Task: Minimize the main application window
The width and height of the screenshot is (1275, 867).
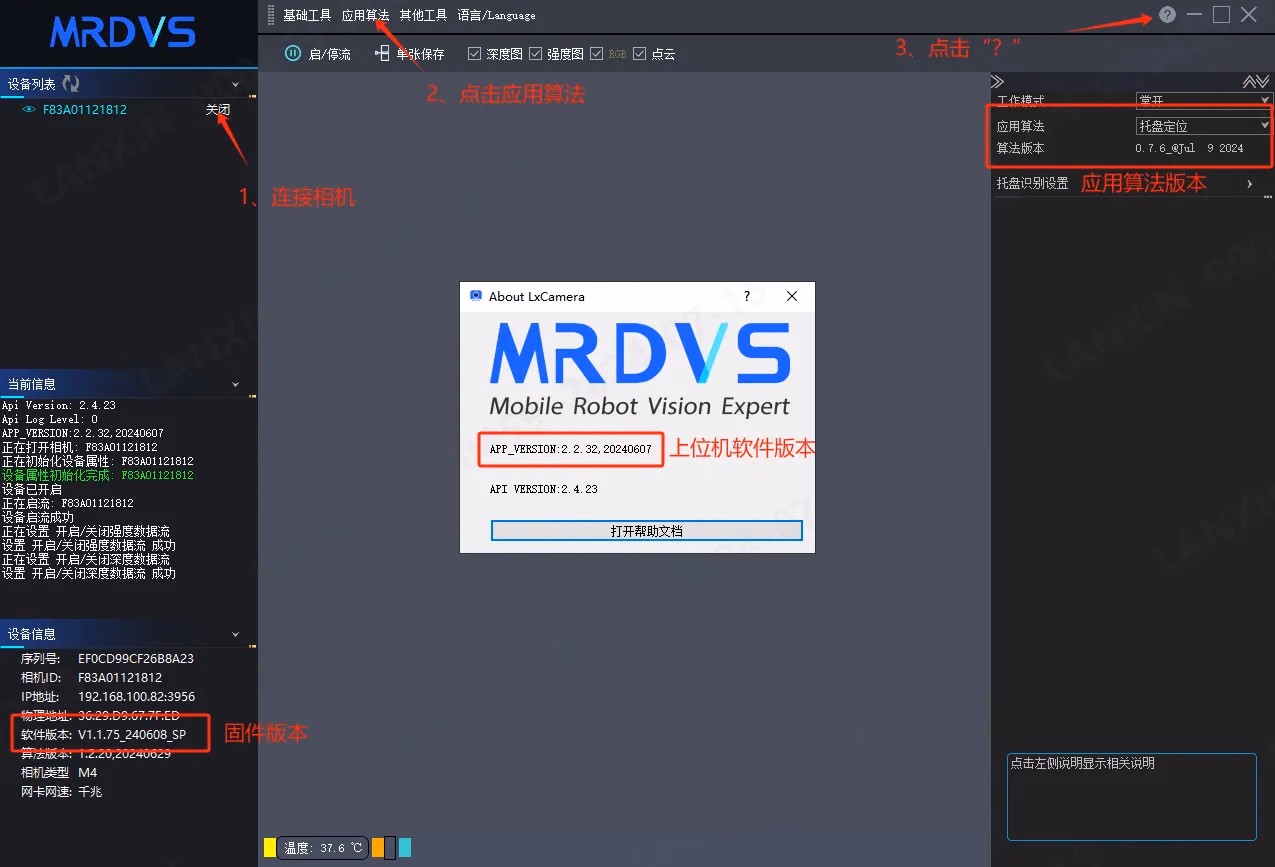Action: [1194, 14]
